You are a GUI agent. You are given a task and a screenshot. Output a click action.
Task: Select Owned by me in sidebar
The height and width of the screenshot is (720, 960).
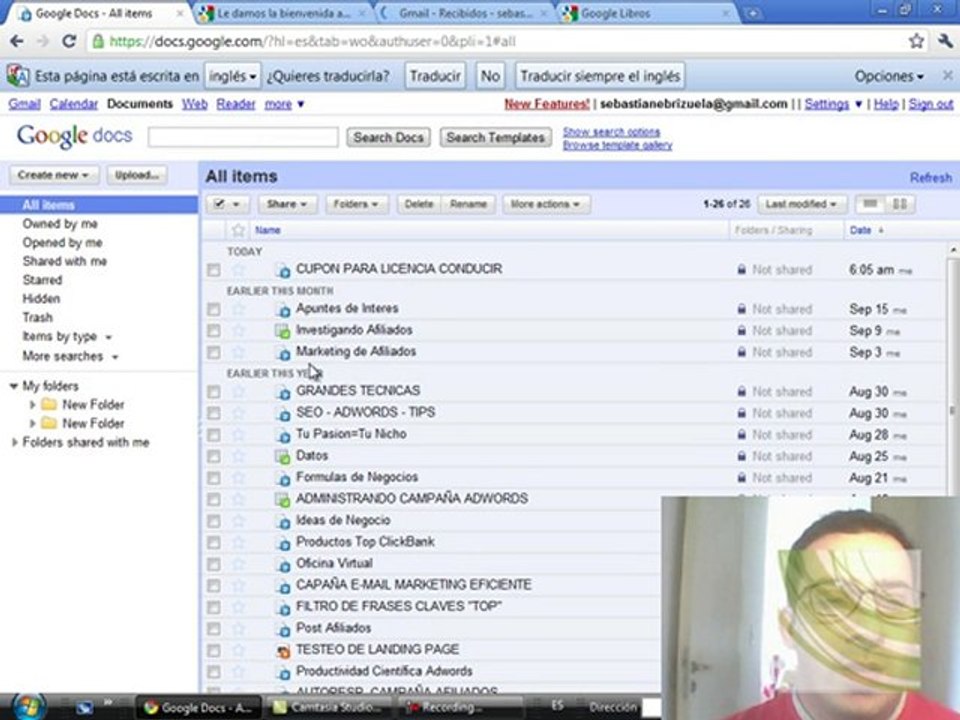tap(60, 224)
